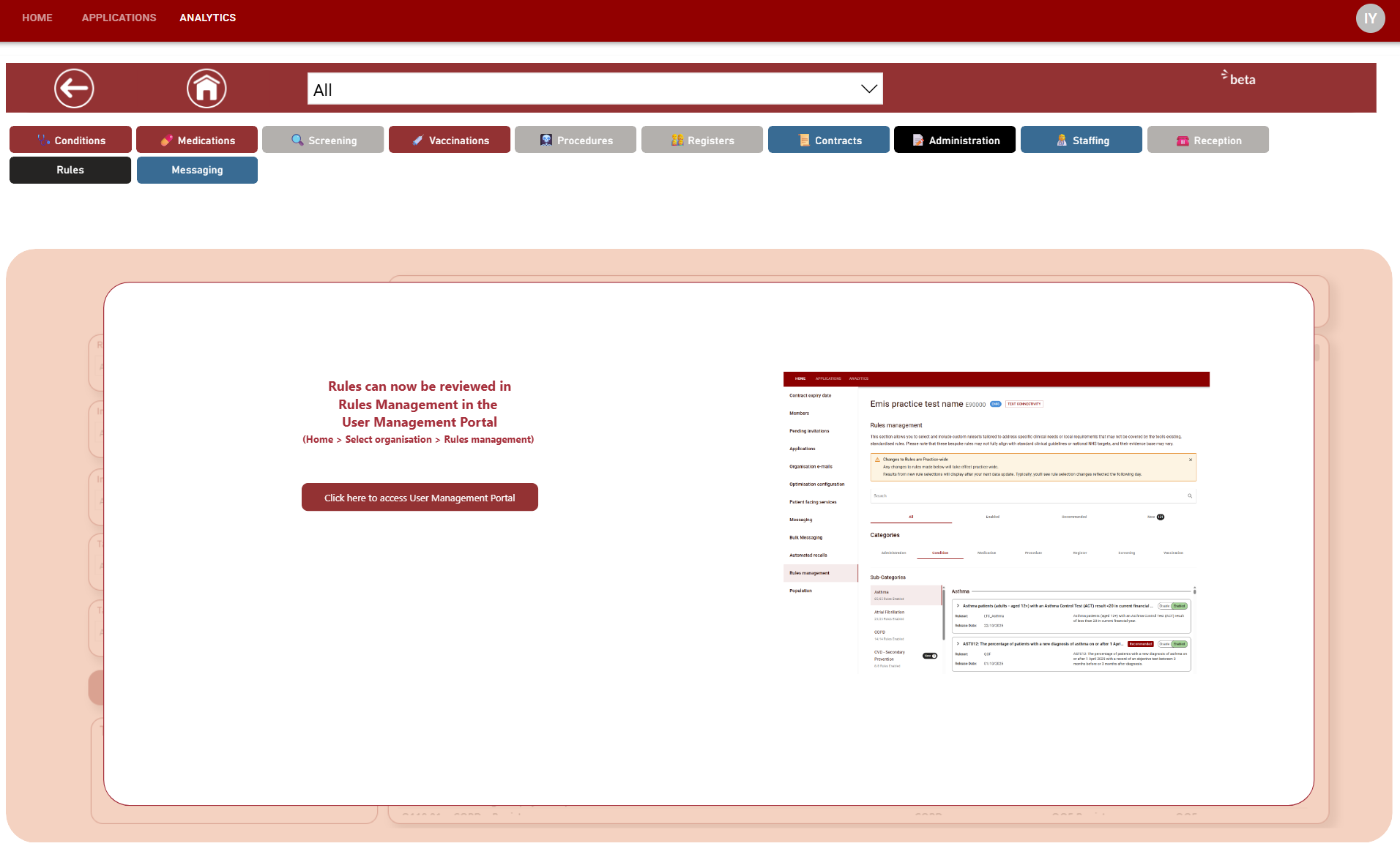Screen dimensions: 1400x857
Task: Select Staffing with person icon
Action: tap(1081, 140)
